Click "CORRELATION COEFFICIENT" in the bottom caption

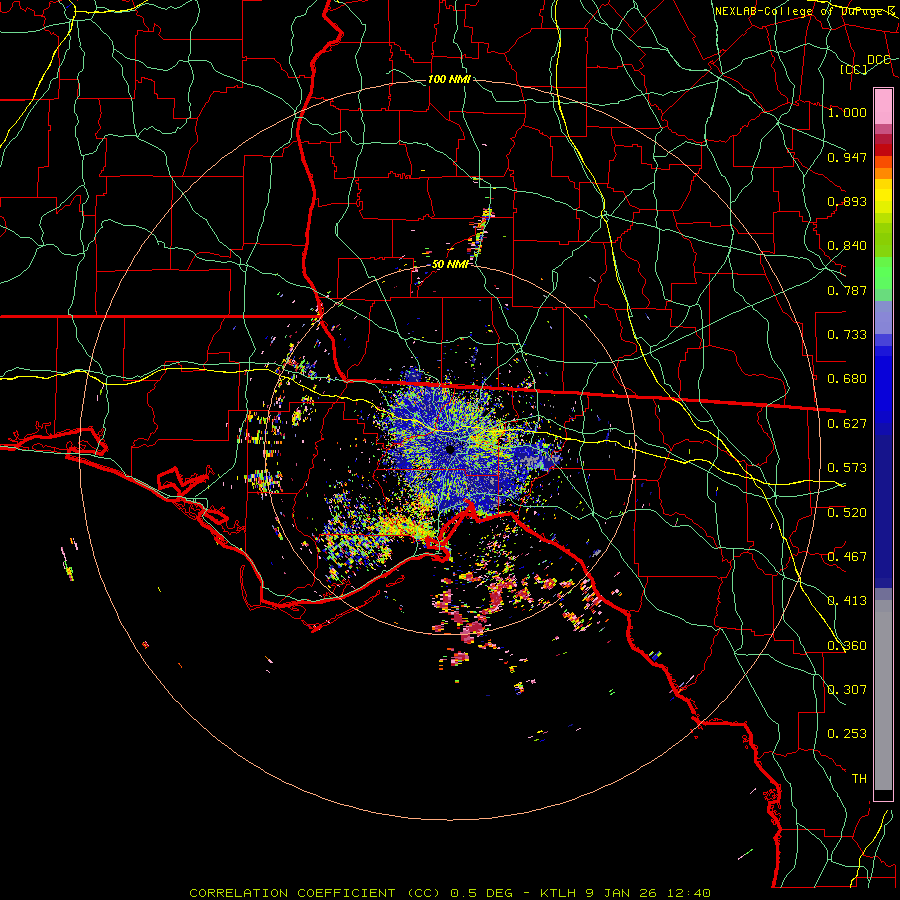(292, 893)
